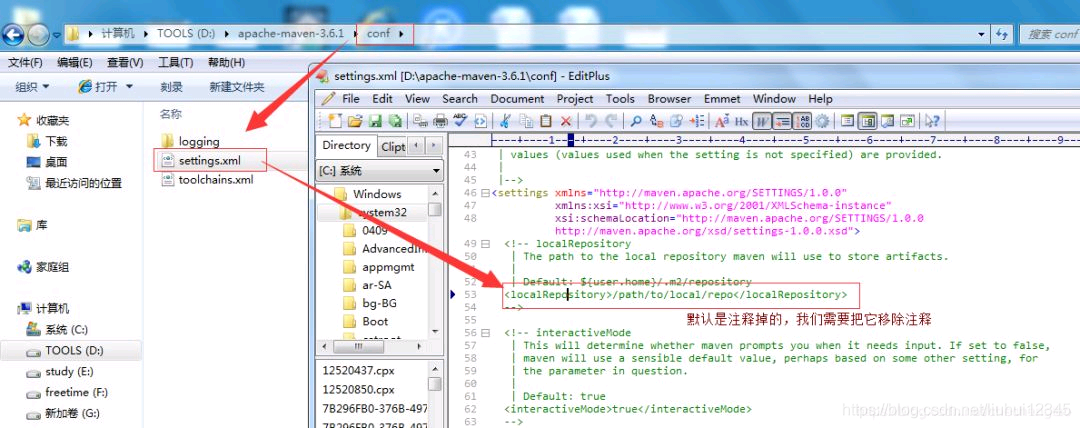Collapse the code fold at line 46
This screenshot has width=1080, height=428.
tap(486, 193)
